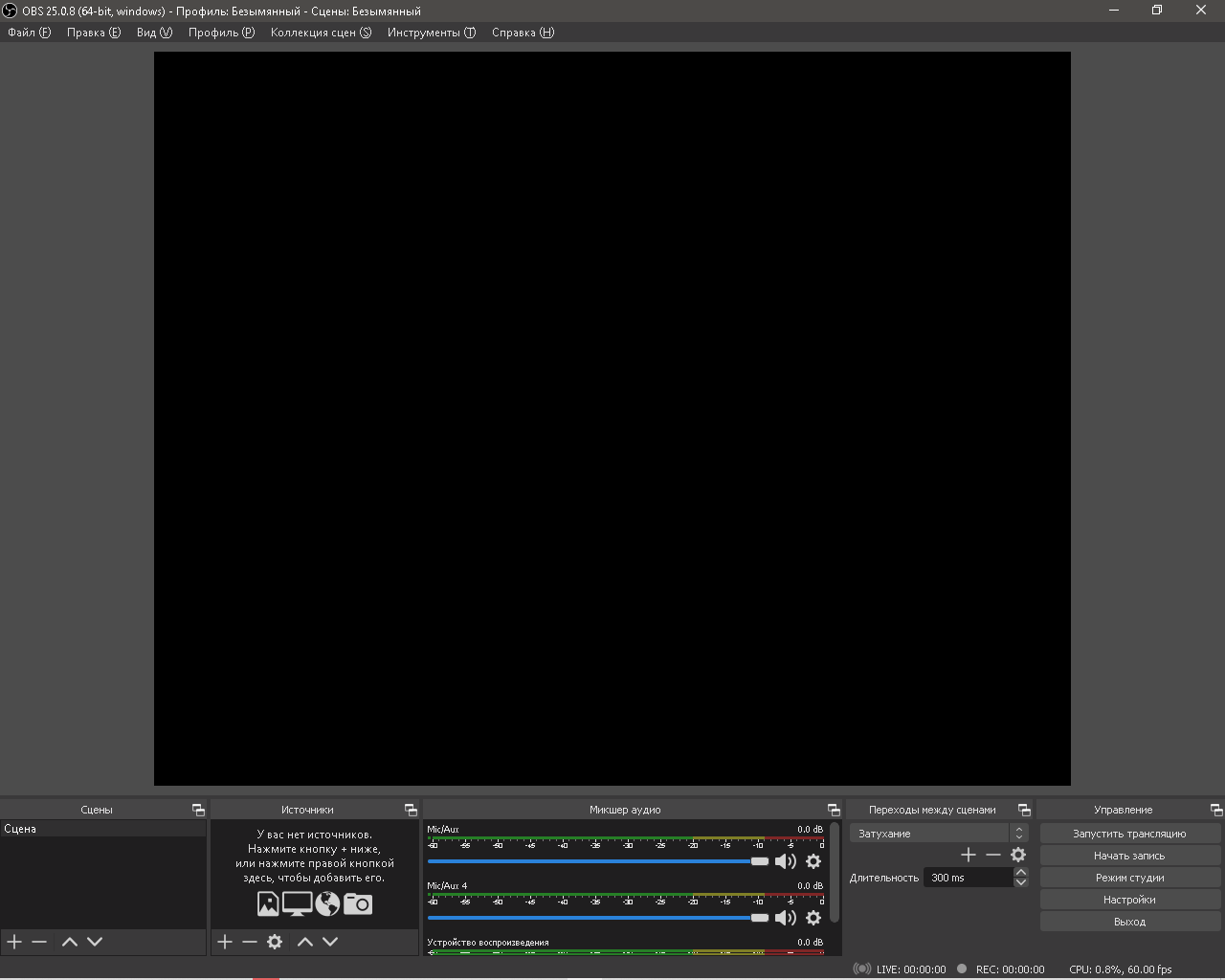This screenshot has width=1225, height=980.
Task: Click the camera source icon
Action: coord(358,903)
